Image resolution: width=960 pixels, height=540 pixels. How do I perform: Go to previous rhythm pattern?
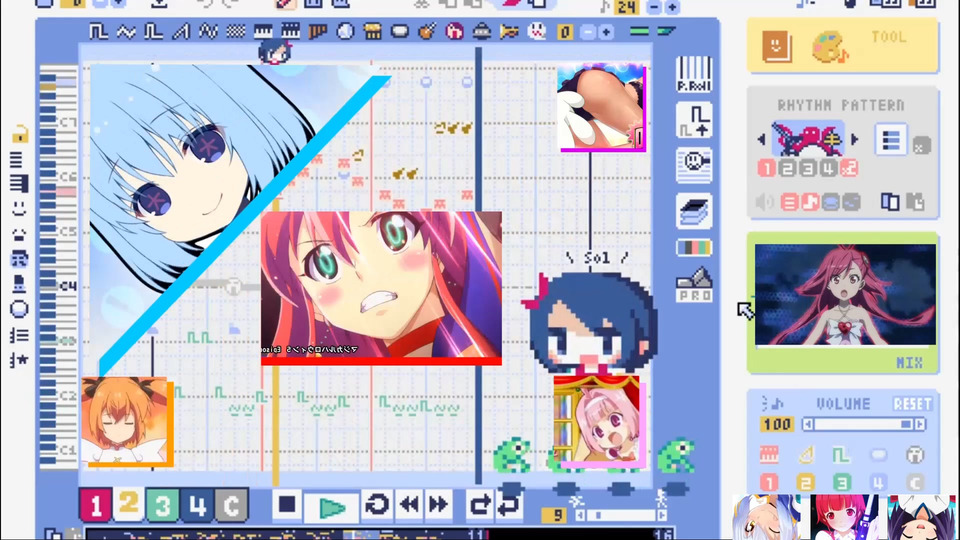click(x=761, y=140)
